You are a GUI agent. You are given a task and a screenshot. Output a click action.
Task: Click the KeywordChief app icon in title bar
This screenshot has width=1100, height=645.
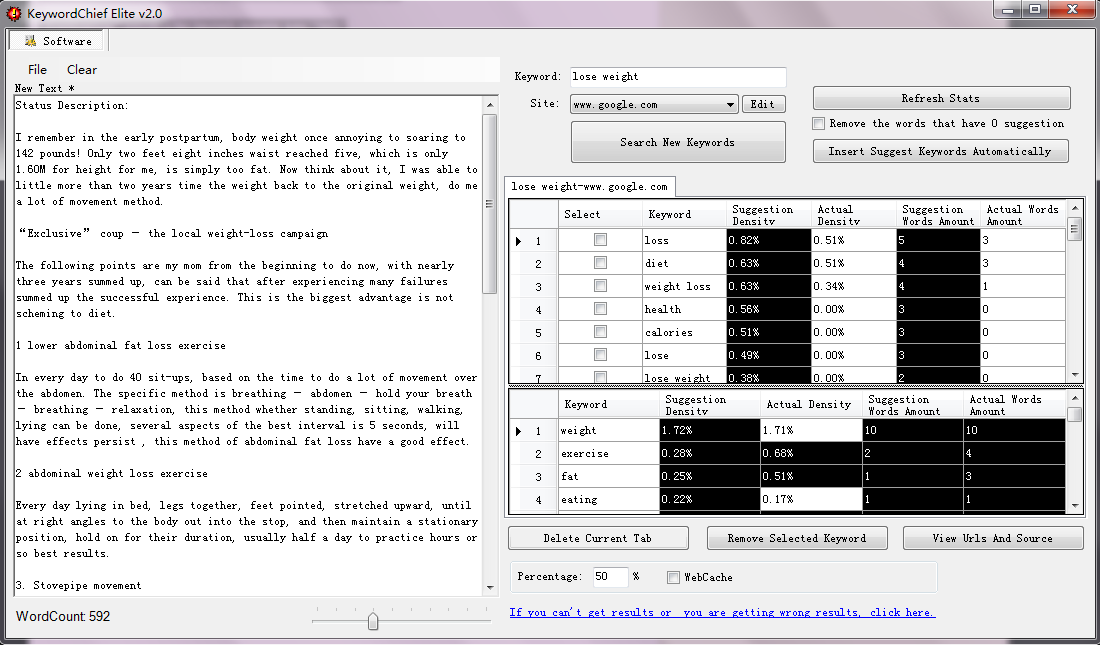[14, 13]
